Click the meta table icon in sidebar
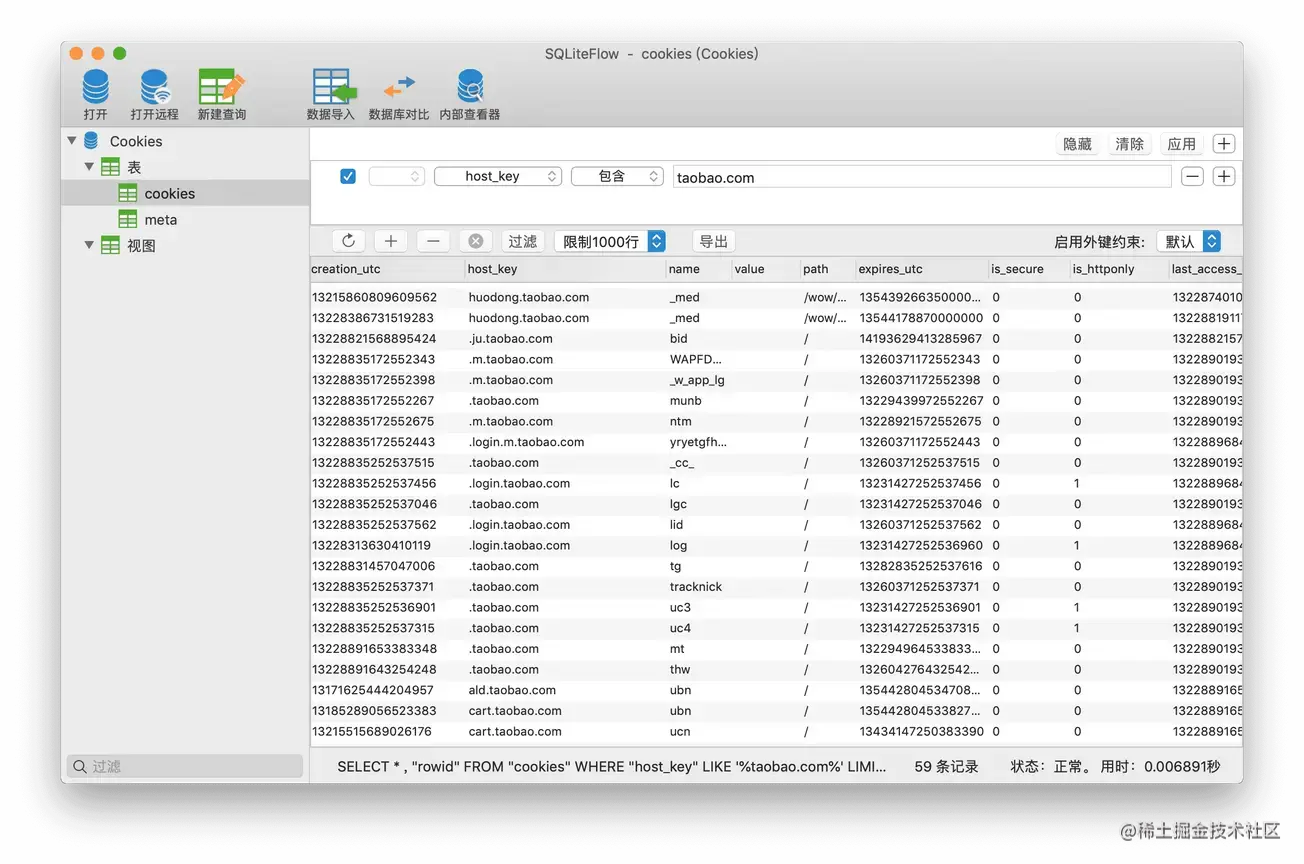1304x864 pixels. [128, 219]
